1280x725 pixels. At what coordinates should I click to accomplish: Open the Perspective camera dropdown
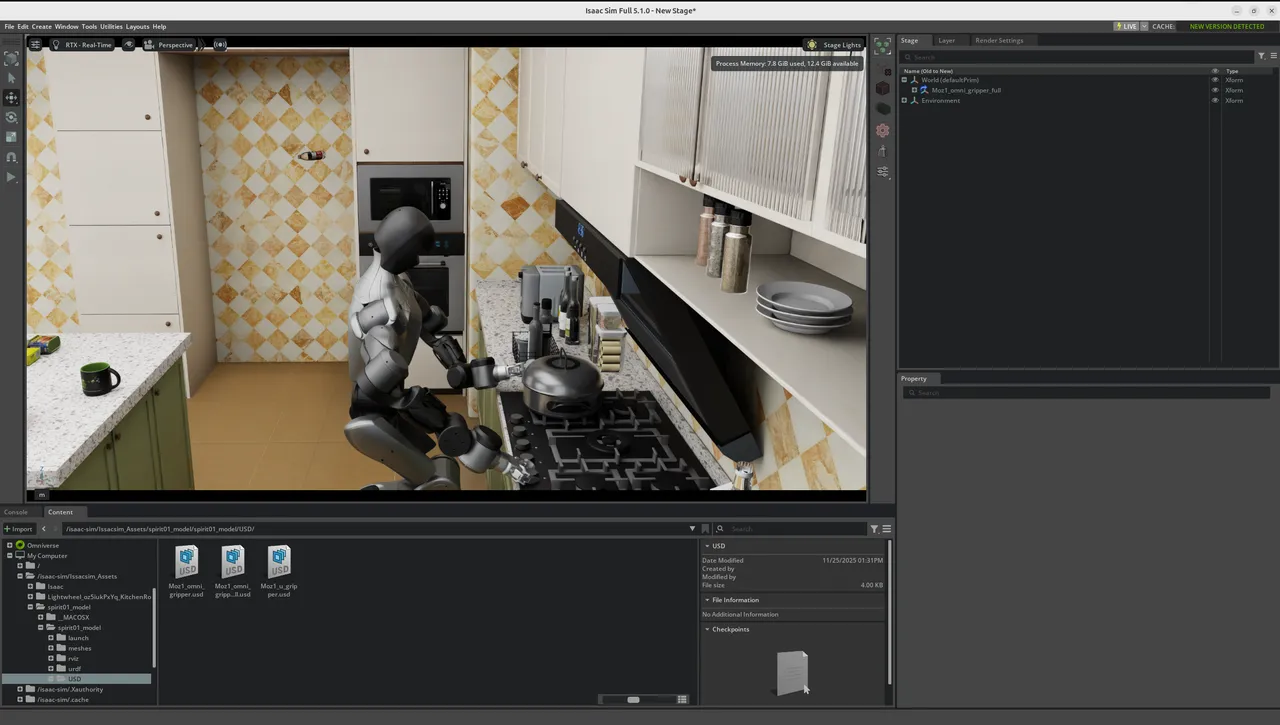coord(174,45)
